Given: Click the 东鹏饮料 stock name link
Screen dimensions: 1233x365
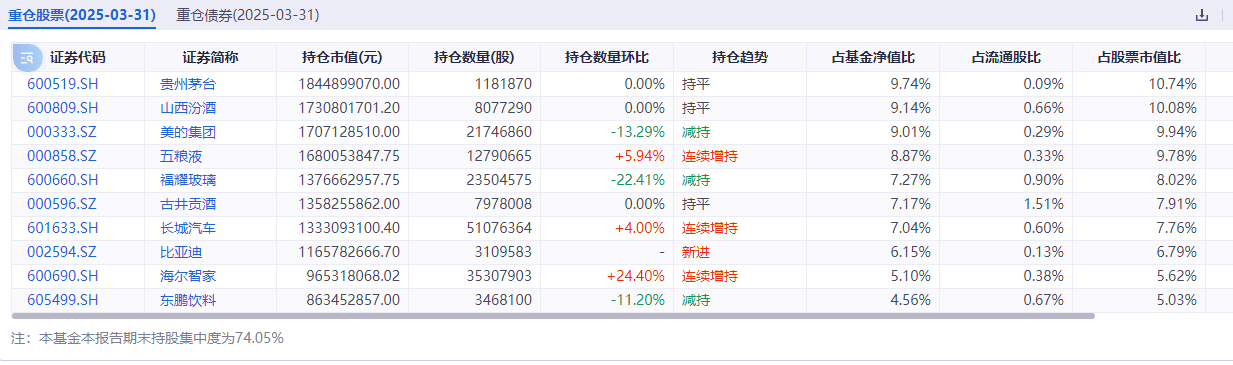Looking at the screenshot, I should pyautogui.click(x=187, y=300).
